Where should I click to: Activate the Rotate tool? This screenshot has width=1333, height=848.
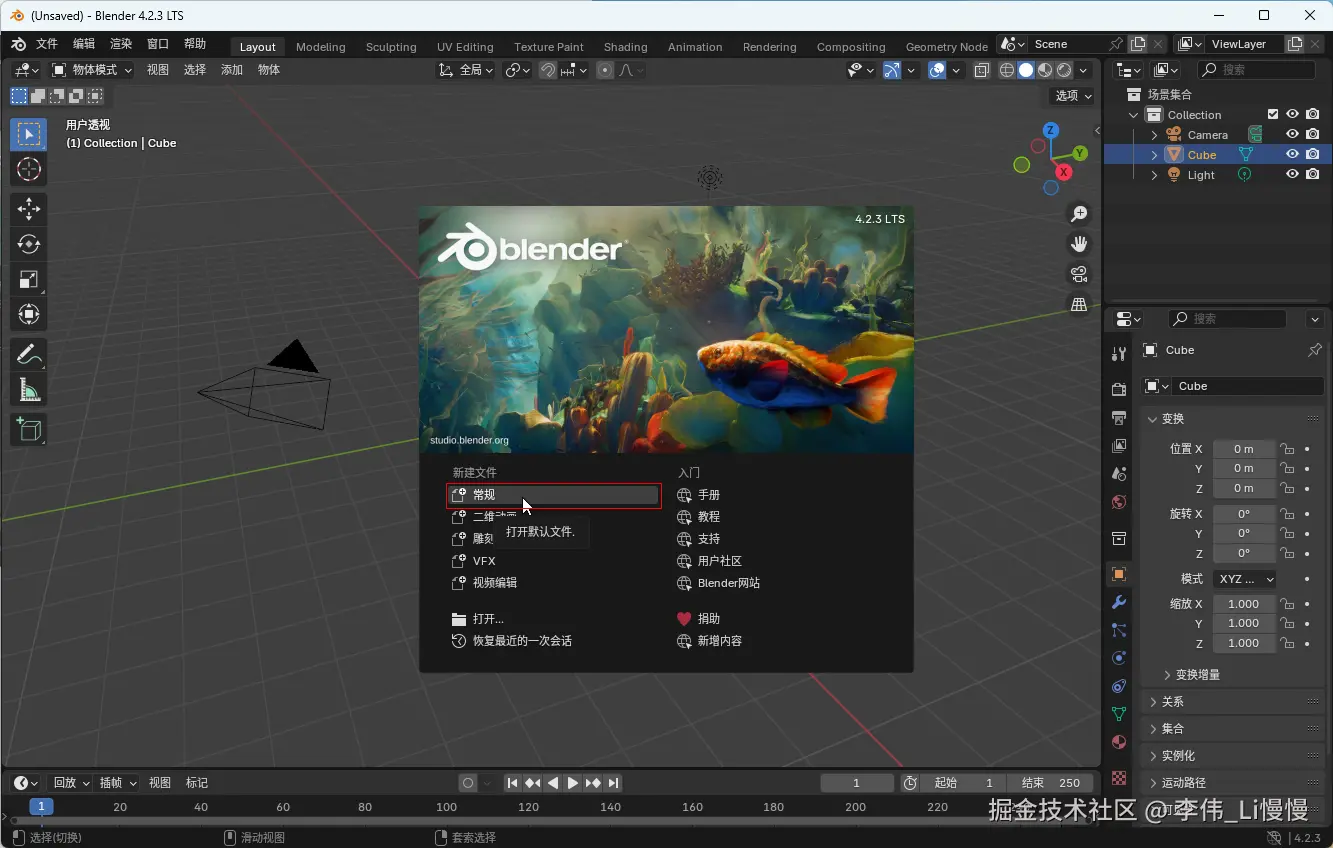point(29,244)
